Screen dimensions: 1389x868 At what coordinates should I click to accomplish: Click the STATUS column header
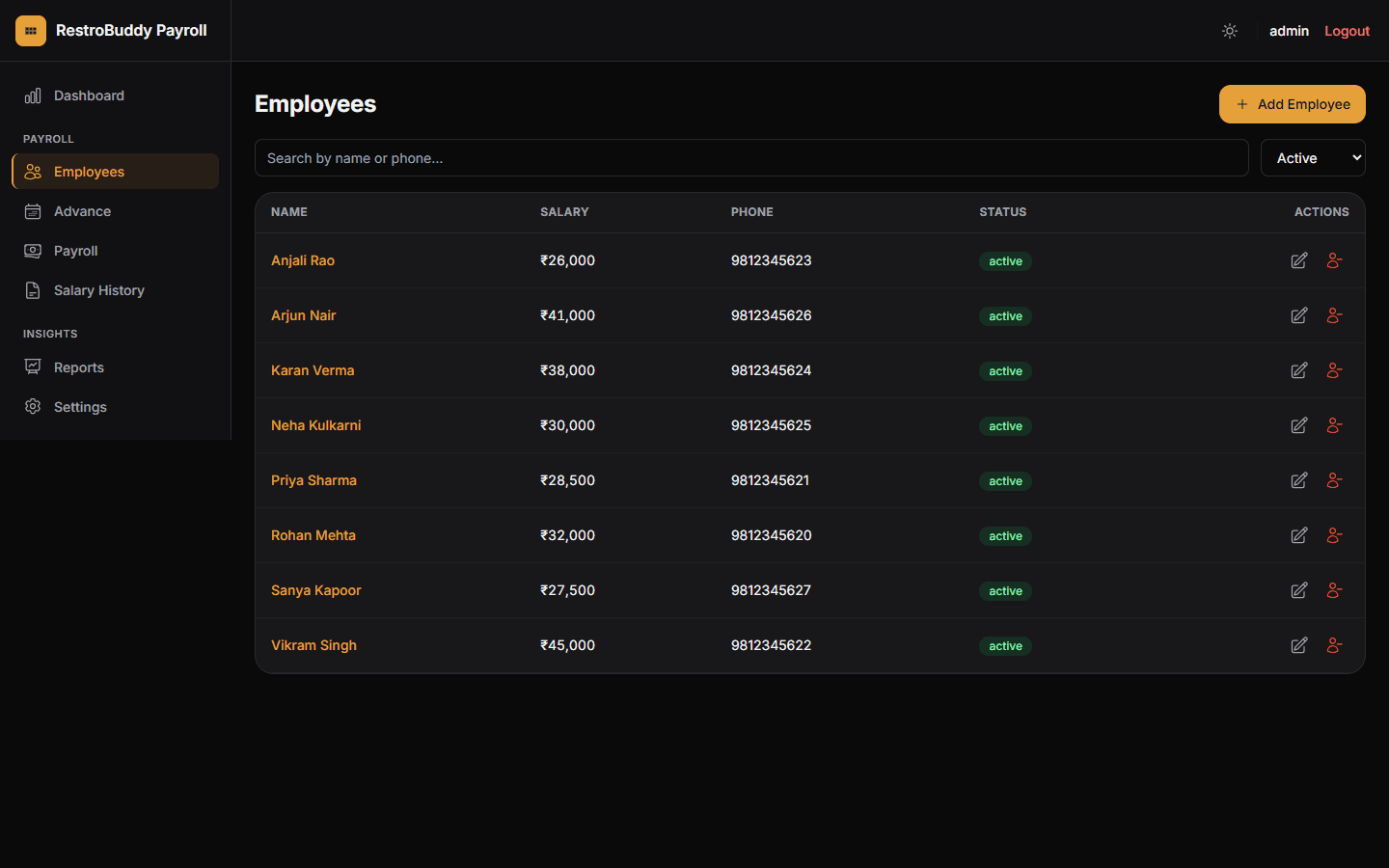click(1003, 212)
